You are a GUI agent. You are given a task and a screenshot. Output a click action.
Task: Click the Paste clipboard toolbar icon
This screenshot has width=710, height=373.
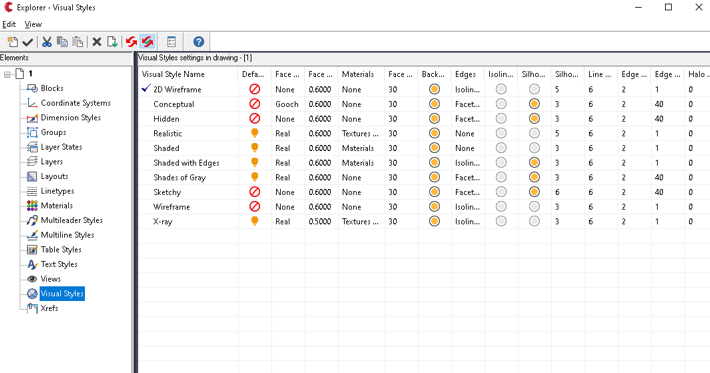pos(78,42)
